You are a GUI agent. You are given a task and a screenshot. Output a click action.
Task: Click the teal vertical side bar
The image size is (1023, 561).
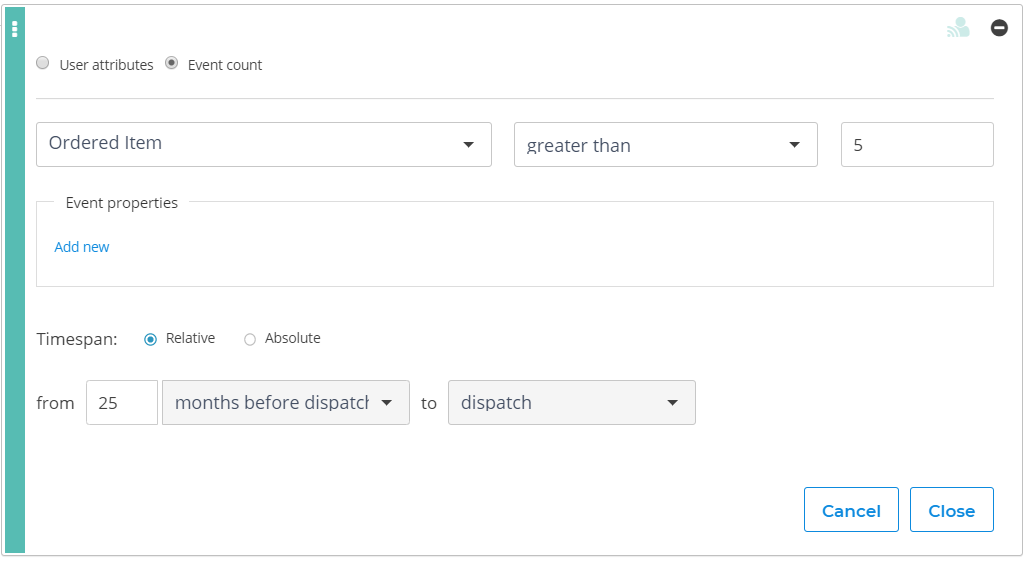pyautogui.click(x=15, y=280)
